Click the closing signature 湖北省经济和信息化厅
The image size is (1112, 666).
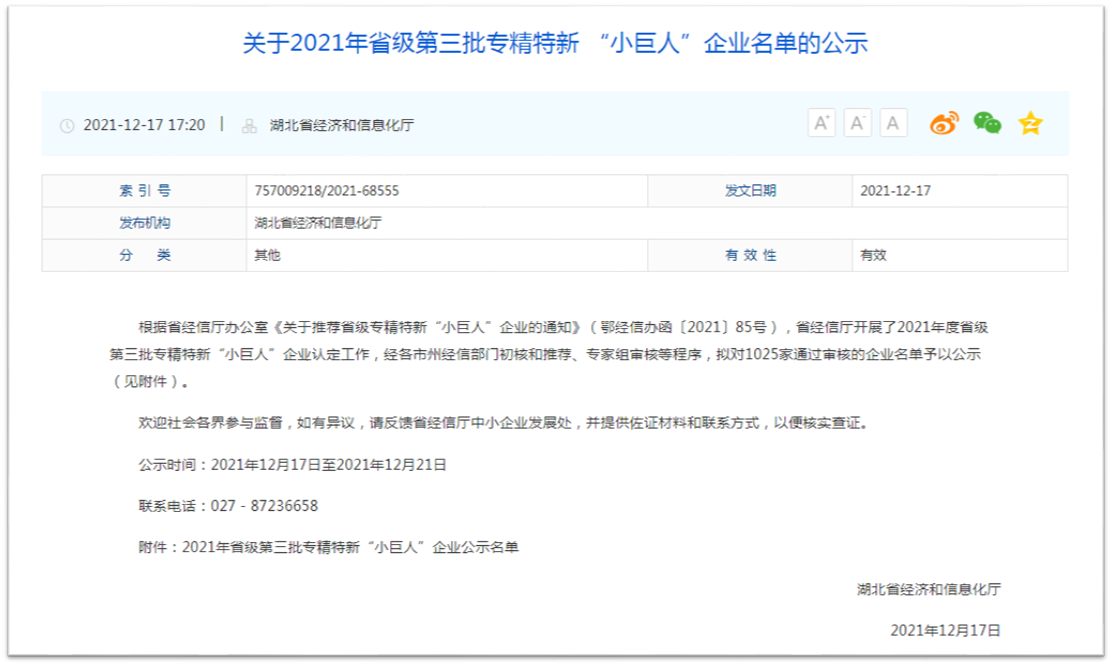point(929,589)
